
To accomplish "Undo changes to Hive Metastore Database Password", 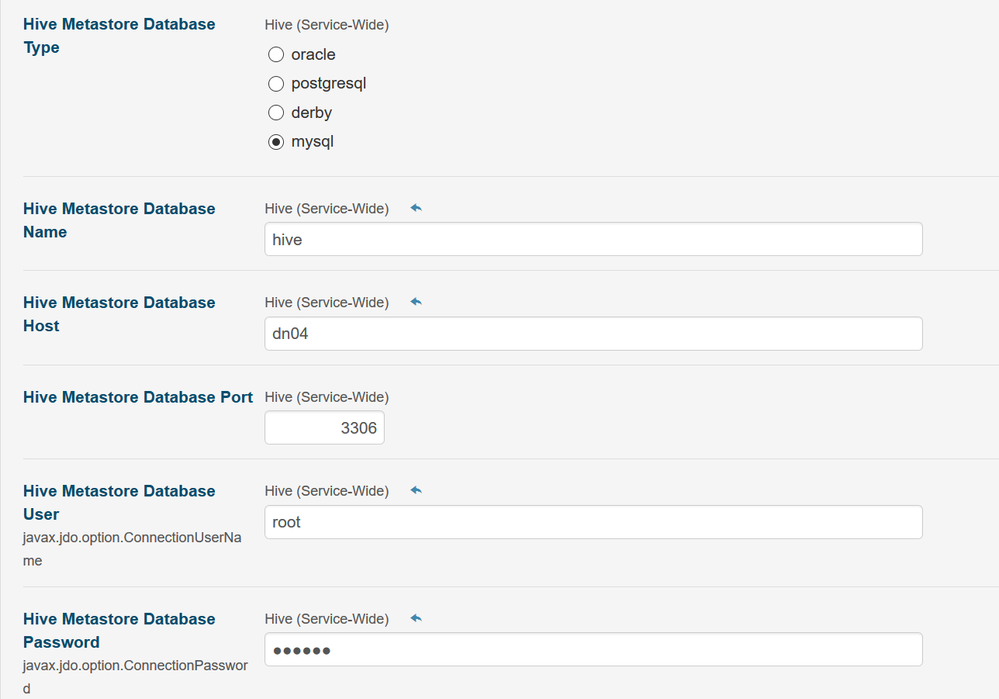I will (416, 618).
